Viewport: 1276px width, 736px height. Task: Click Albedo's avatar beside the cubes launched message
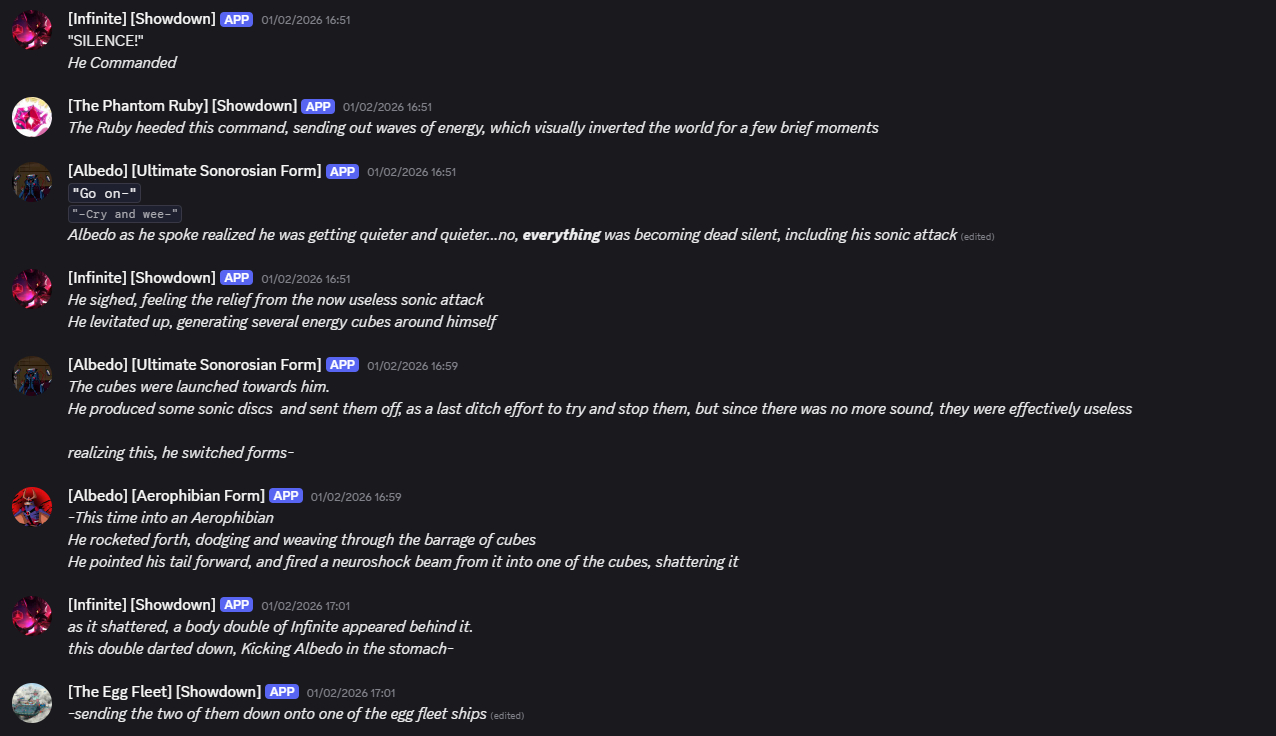tap(32, 376)
